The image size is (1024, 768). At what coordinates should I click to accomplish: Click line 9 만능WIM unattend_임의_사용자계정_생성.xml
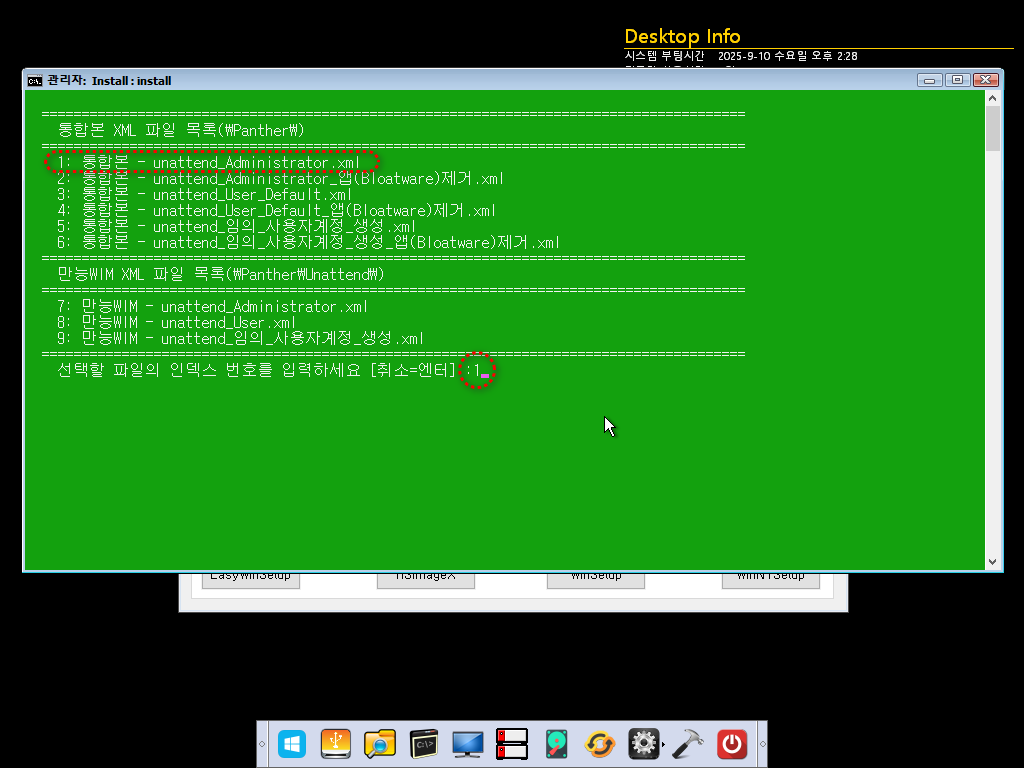(240, 339)
